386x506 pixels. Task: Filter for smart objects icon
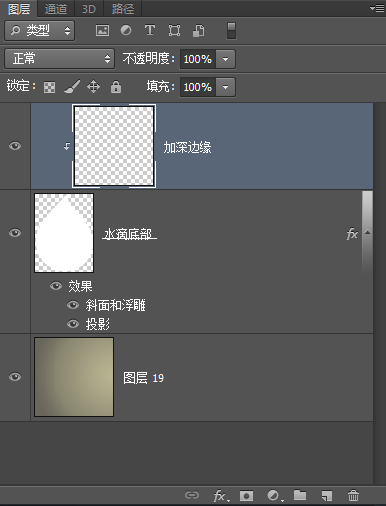coord(199,31)
